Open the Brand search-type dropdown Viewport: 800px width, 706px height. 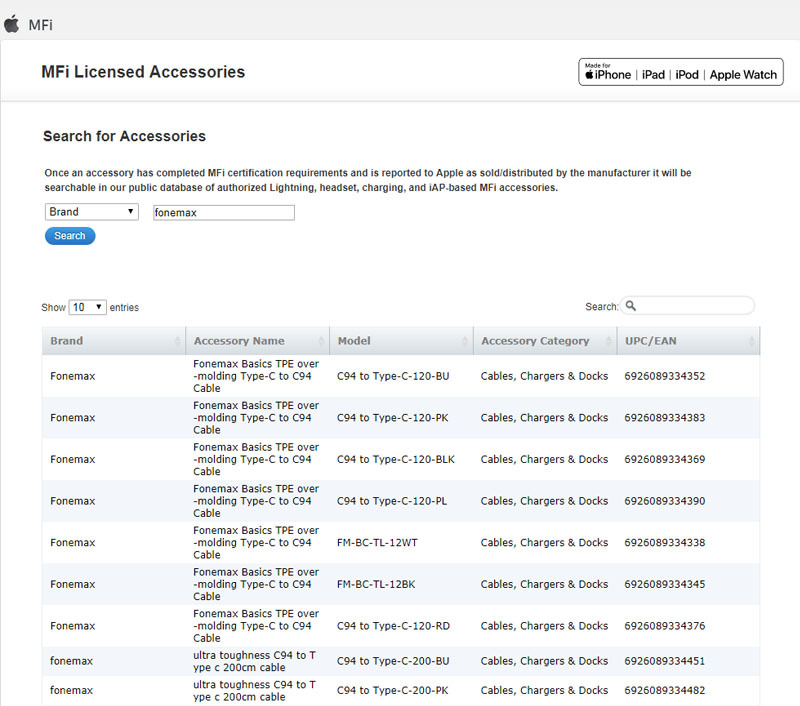92,212
